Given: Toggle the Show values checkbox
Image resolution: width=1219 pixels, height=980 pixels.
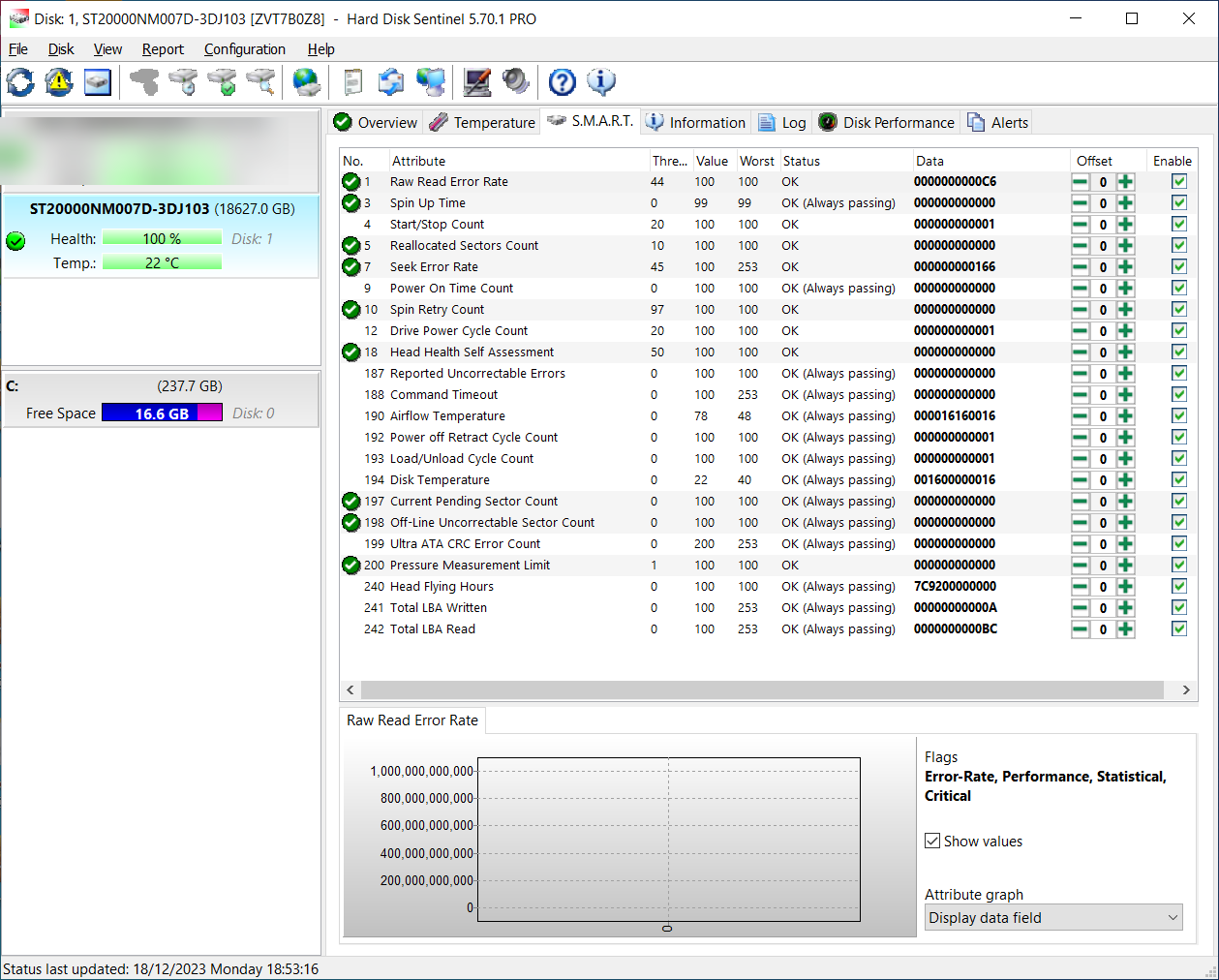Looking at the screenshot, I should 932,842.
